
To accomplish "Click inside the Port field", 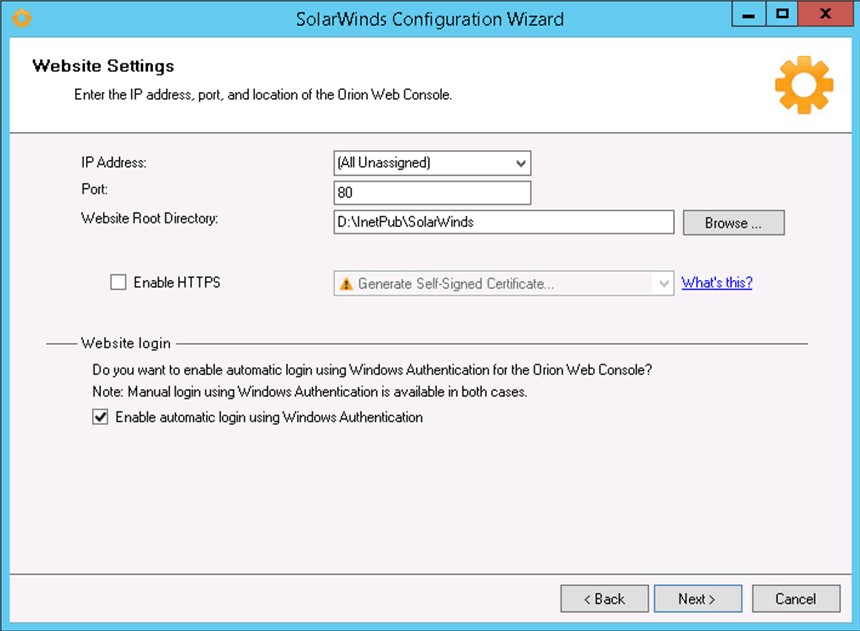I will pyautogui.click(x=432, y=193).
